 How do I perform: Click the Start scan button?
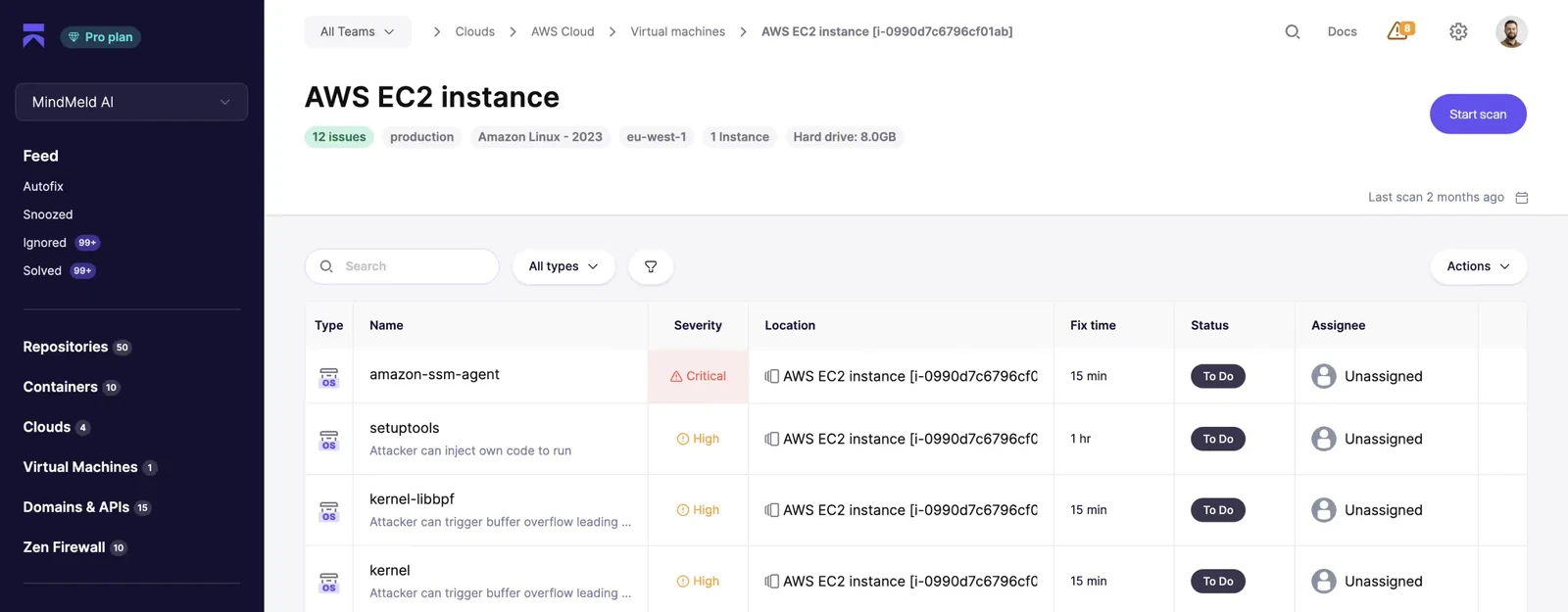click(x=1478, y=115)
